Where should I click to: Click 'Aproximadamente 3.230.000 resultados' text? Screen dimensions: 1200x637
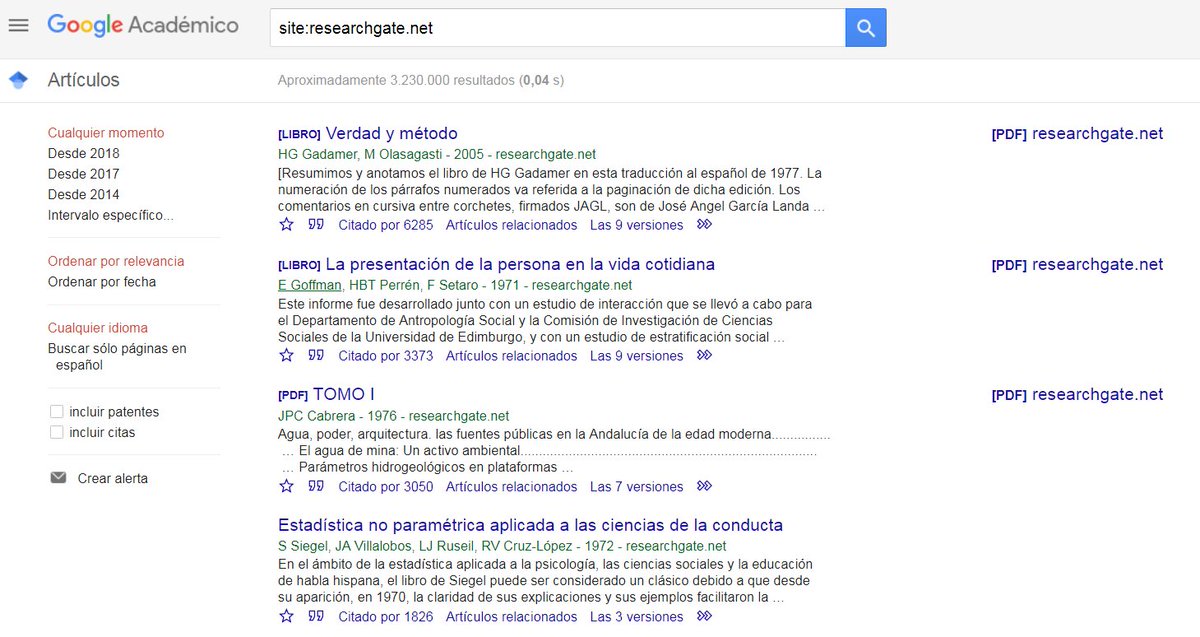[x=421, y=80]
